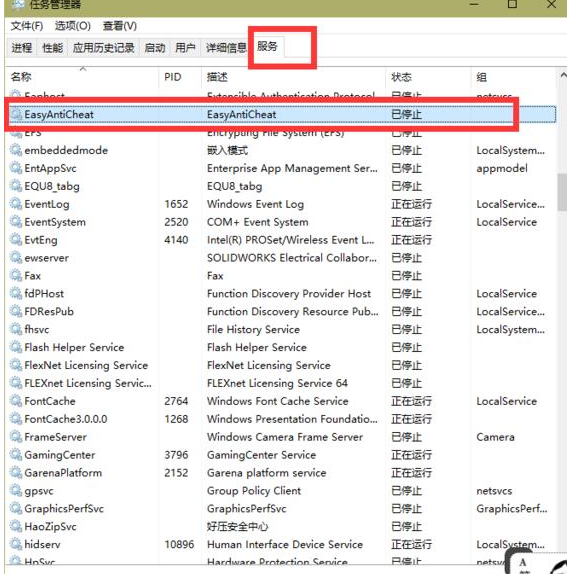Image resolution: width=567 pixels, height=574 pixels.
Task: Click the gear icon beside GarenaPlatform
Action: (16, 473)
